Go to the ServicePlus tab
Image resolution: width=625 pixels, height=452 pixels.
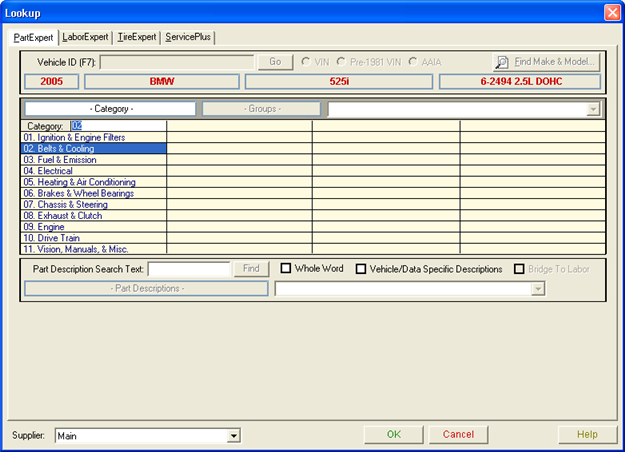tap(188, 37)
